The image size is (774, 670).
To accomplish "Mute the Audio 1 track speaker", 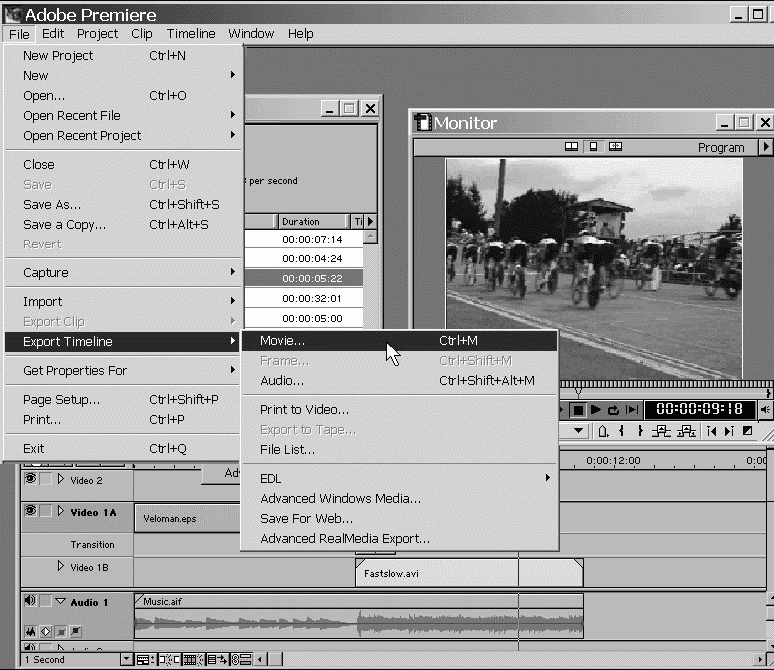I will [x=30, y=602].
